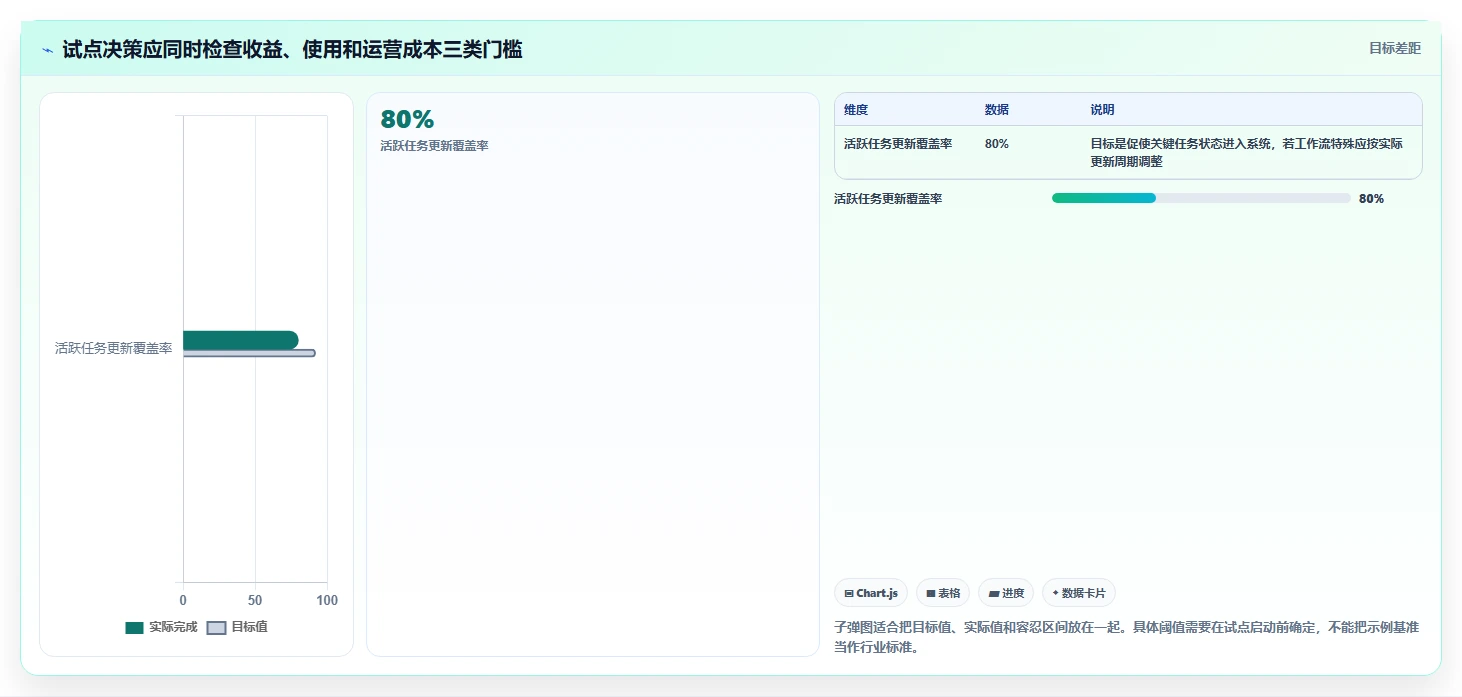Click the table description starting with 目标是促使关键任务

(x=1247, y=153)
